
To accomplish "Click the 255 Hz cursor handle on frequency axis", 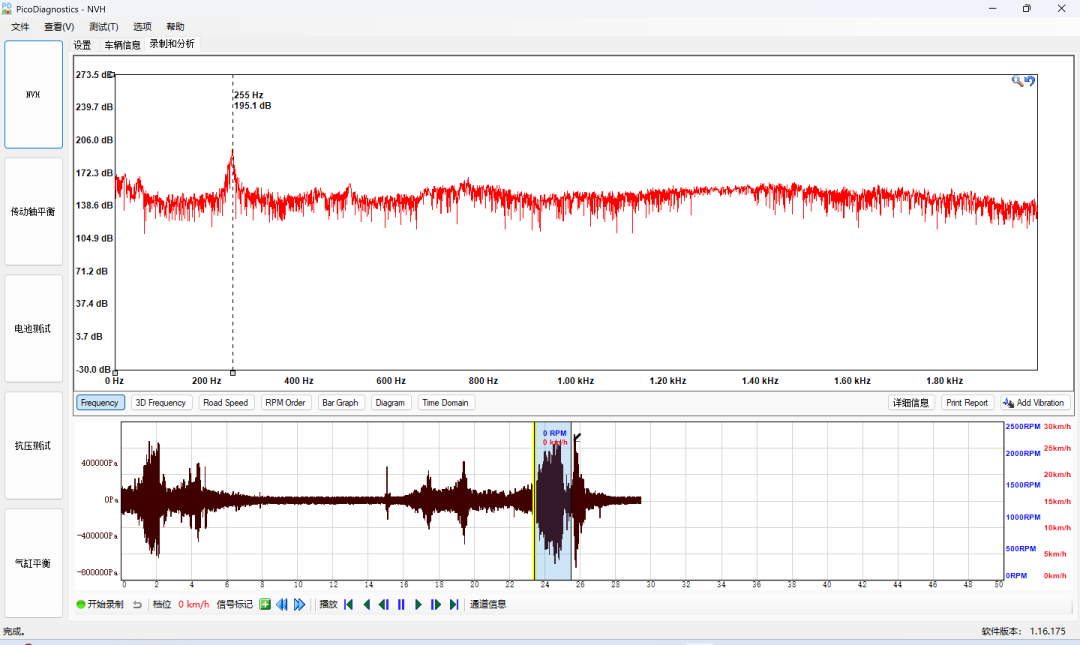I will (x=233, y=373).
